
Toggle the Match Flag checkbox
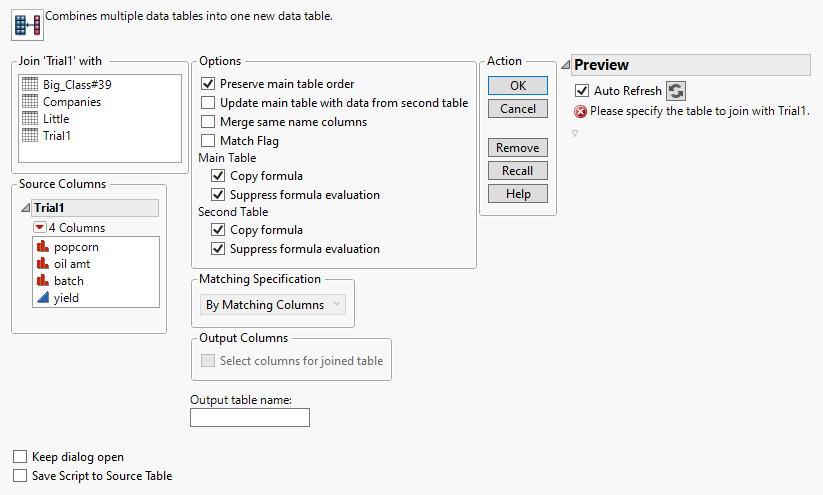pyautogui.click(x=209, y=141)
